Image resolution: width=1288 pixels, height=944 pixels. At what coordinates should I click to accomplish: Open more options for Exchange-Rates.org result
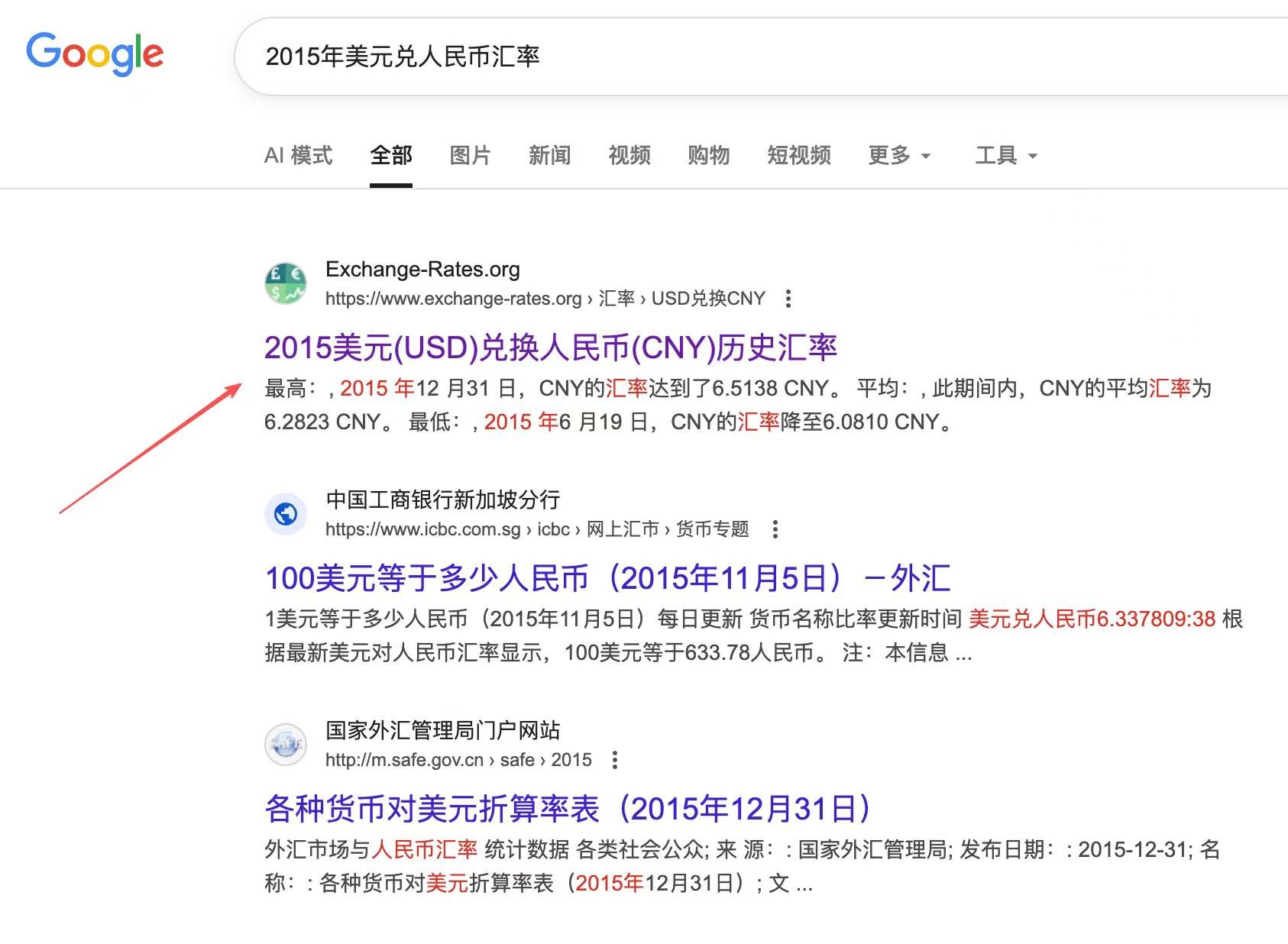tap(788, 299)
